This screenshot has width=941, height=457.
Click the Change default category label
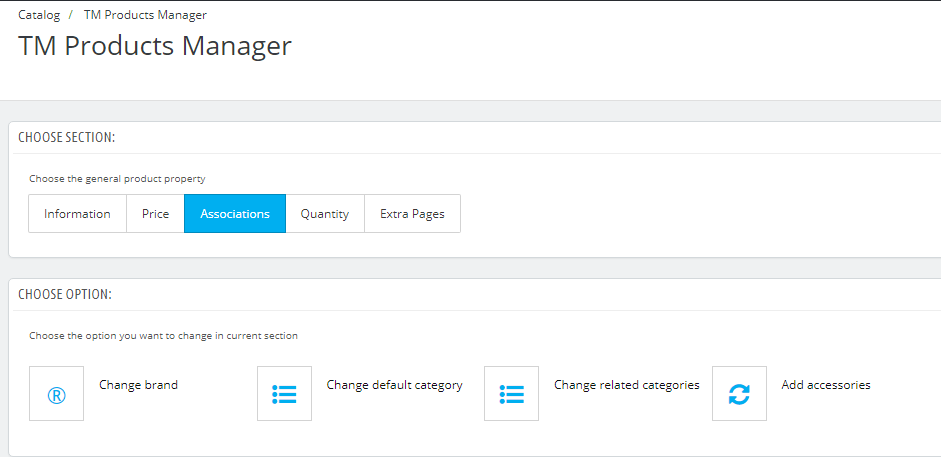[394, 385]
